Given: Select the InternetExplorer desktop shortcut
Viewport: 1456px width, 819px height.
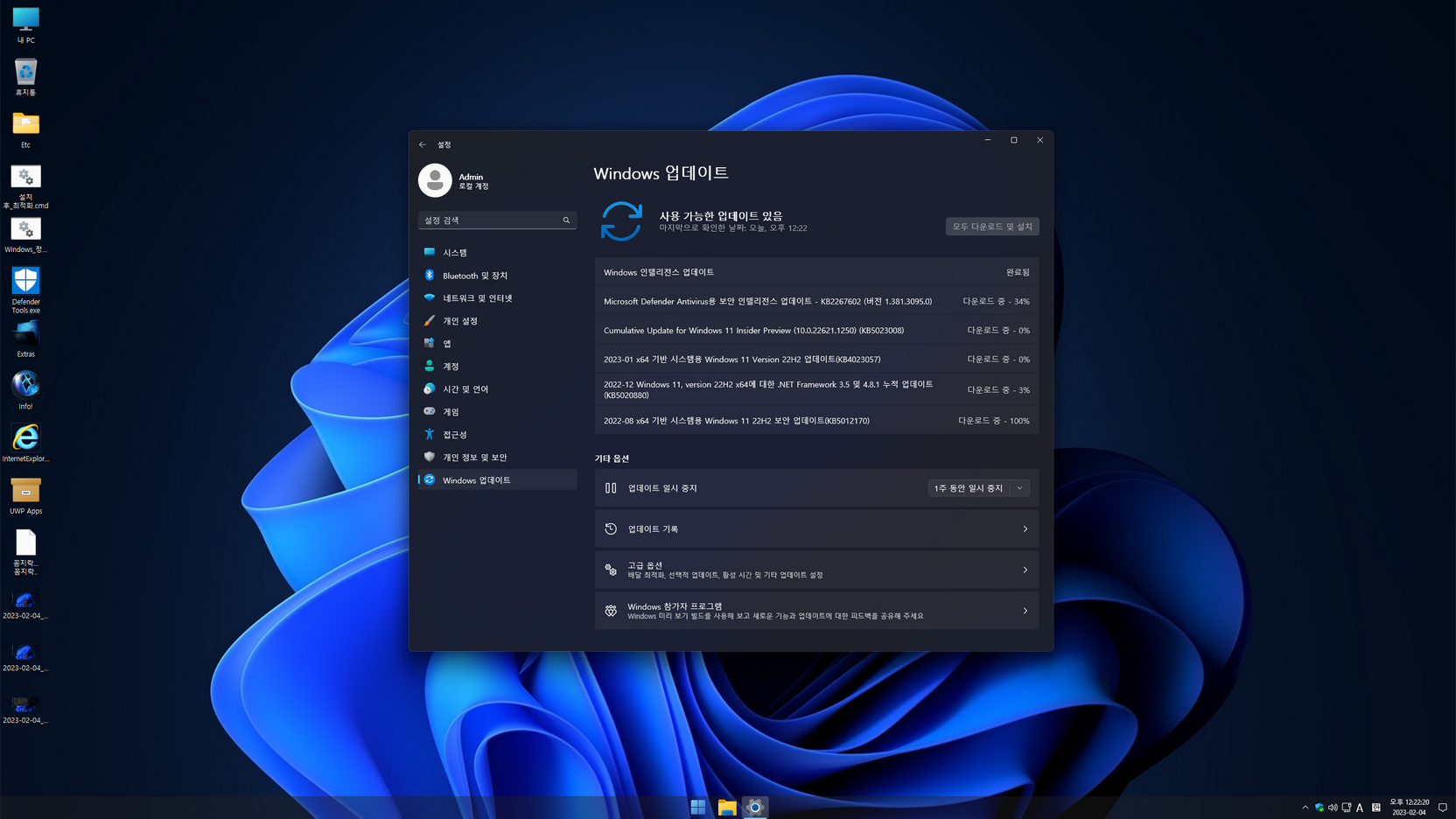Looking at the screenshot, I should click(x=25, y=444).
